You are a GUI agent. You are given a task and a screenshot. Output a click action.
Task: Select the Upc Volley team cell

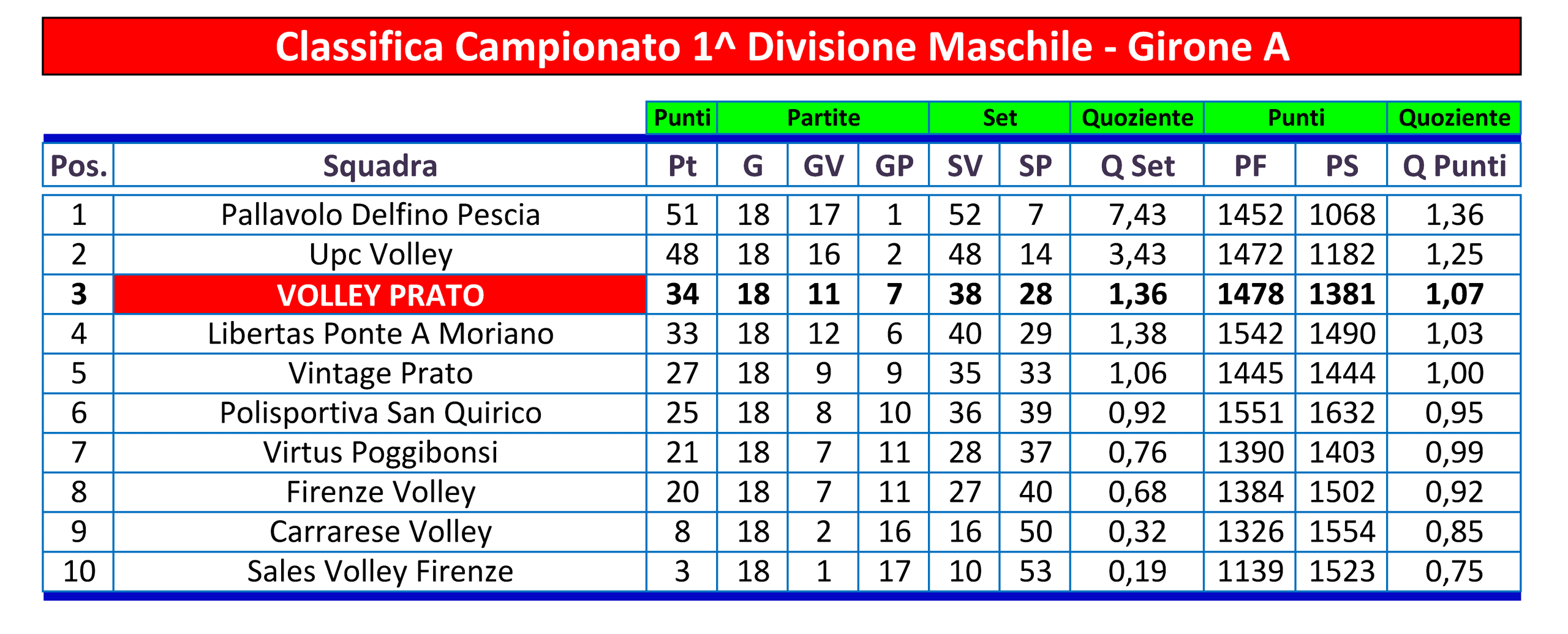(380, 254)
